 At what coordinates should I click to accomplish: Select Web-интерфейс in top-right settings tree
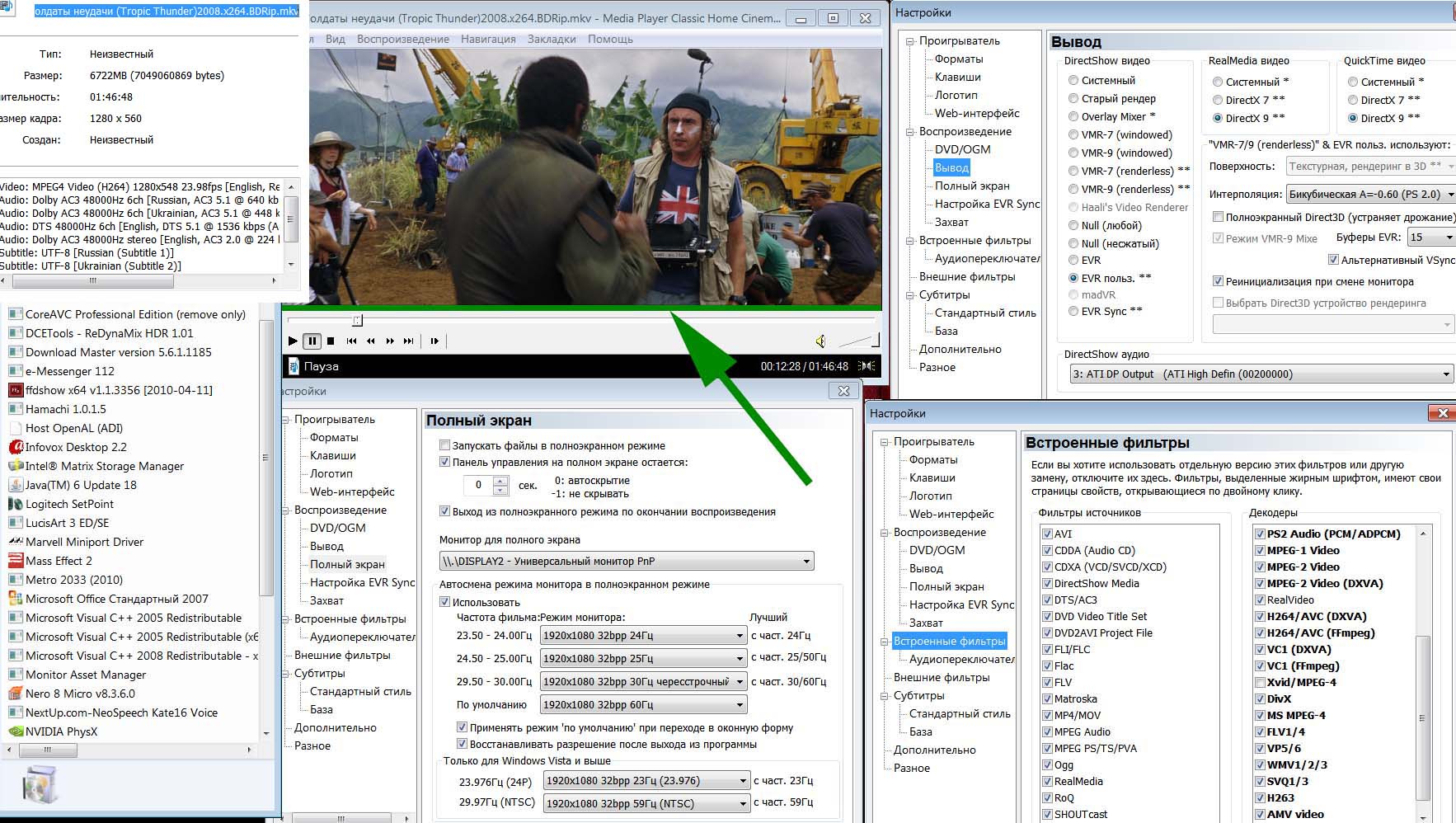coord(977,113)
